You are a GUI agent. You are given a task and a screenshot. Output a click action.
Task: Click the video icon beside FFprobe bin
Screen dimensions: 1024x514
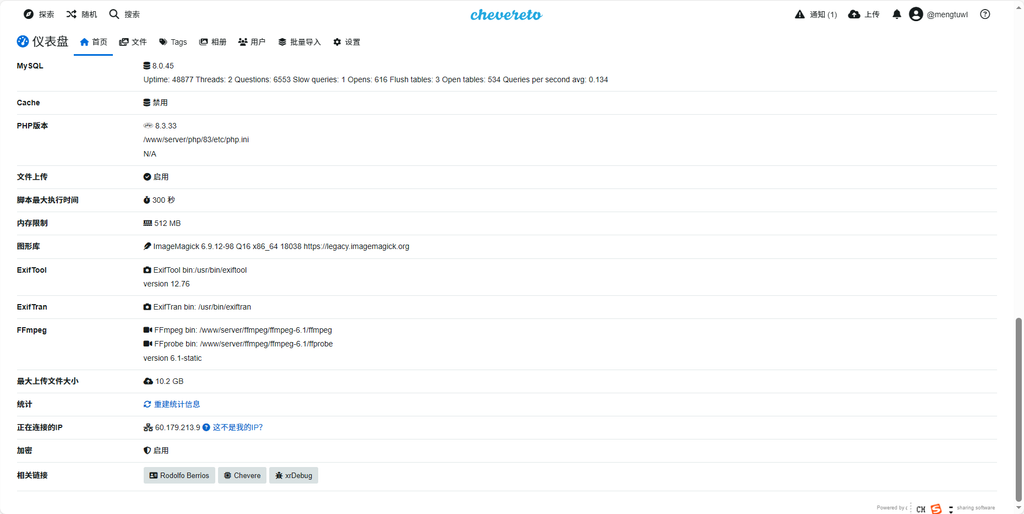tap(148, 344)
